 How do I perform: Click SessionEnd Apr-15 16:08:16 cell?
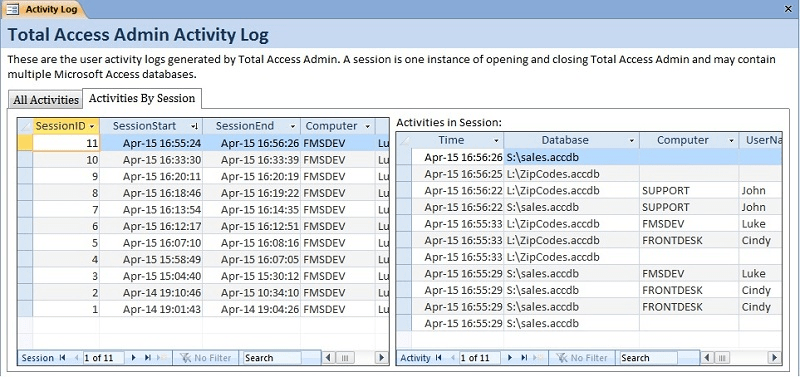(252, 243)
